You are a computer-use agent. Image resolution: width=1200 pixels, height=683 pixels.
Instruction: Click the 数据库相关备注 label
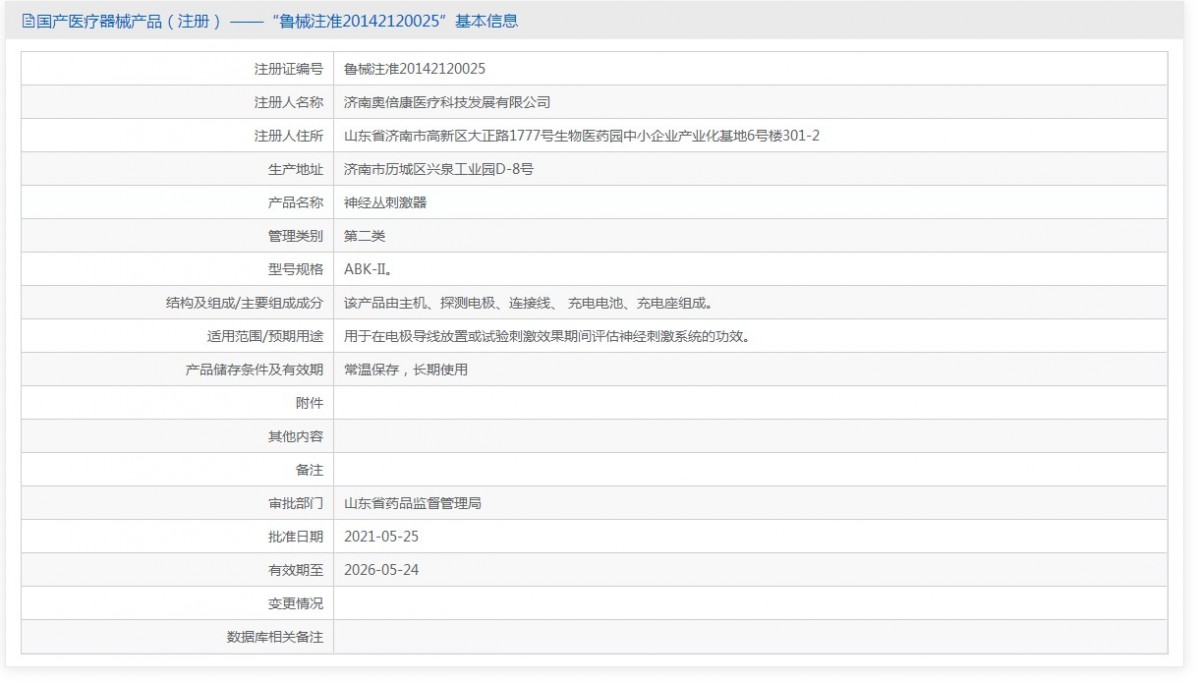[275, 637]
